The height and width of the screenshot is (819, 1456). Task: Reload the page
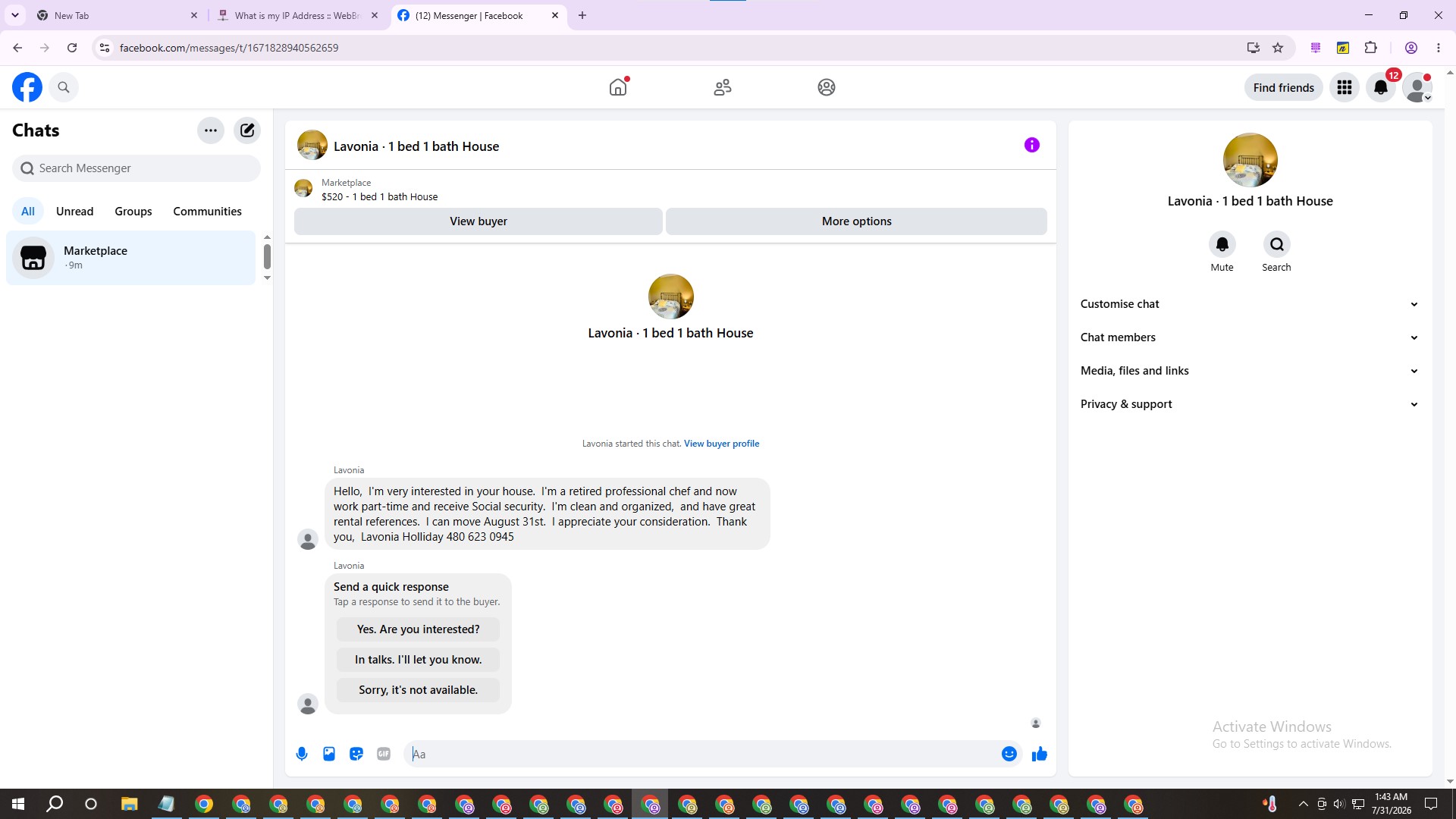pos(72,48)
